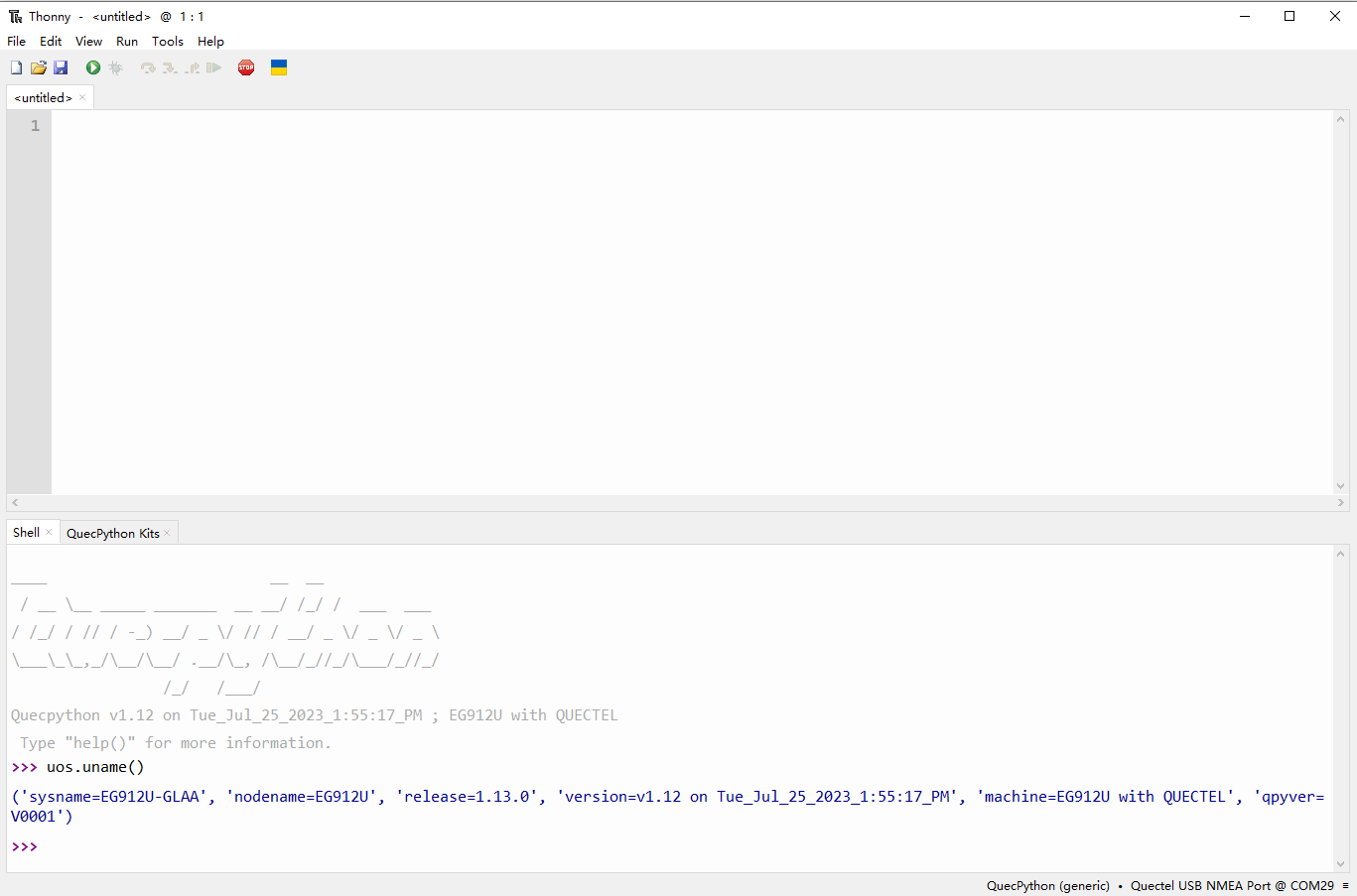Close the Shell tab
The height and width of the screenshot is (896, 1357).
tap(49, 533)
